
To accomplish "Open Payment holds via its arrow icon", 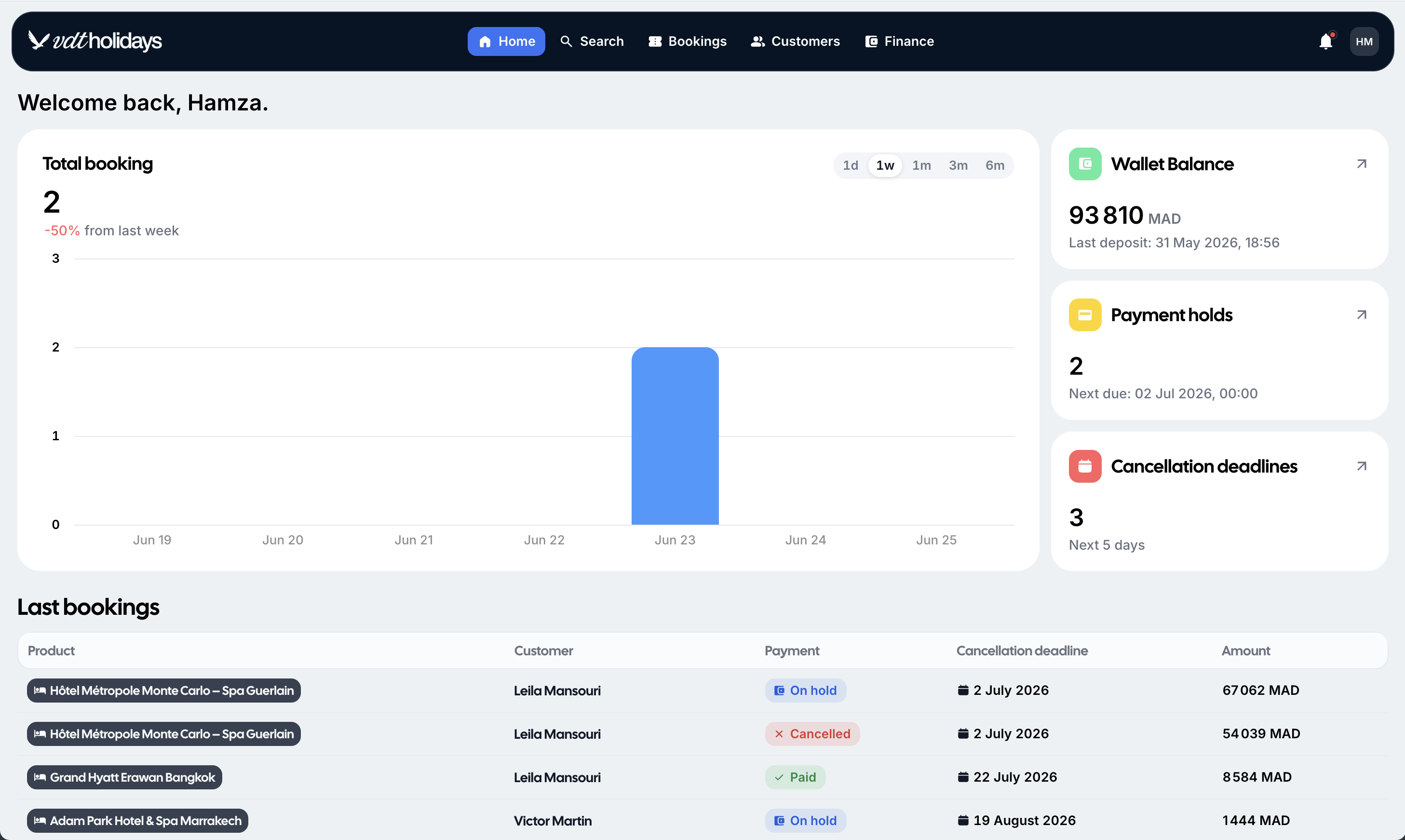I will tap(1362, 315).
